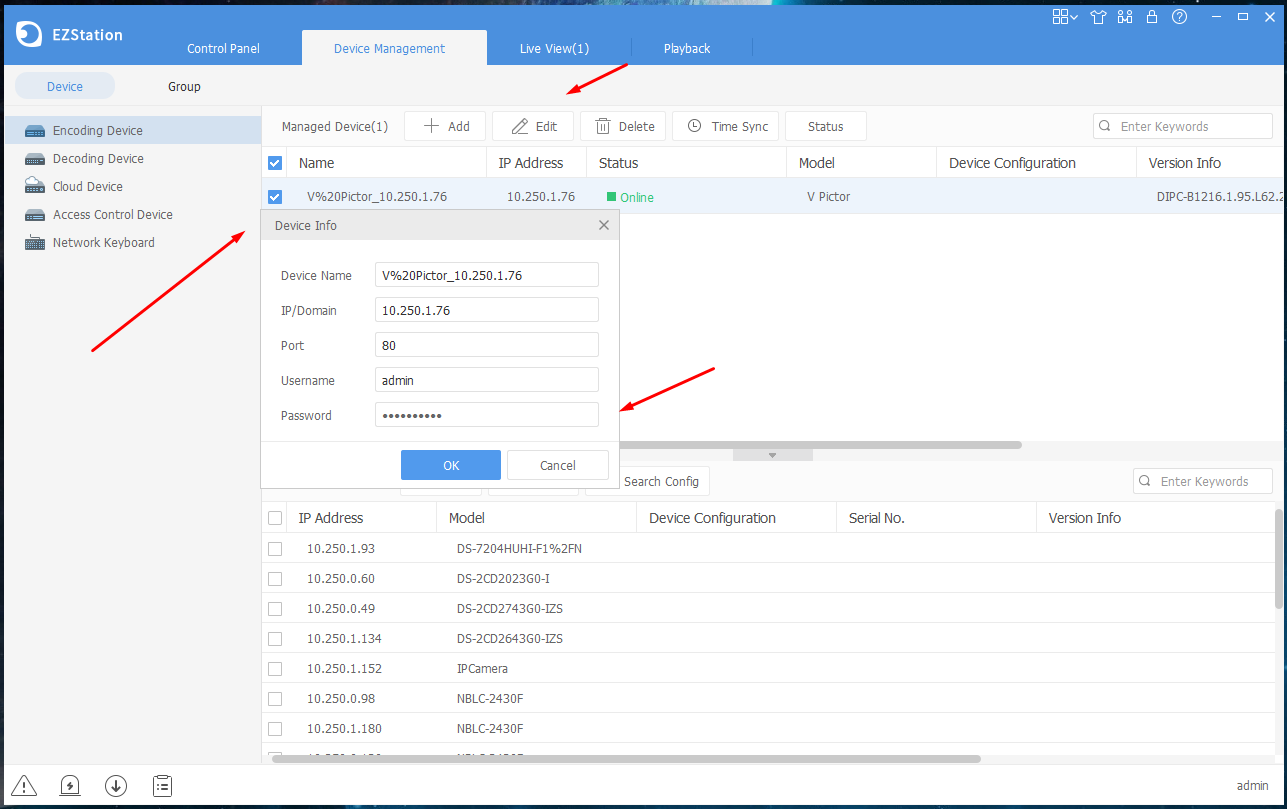
Task: Check the box for 10.250.1.152
Action: pos(275,669)
